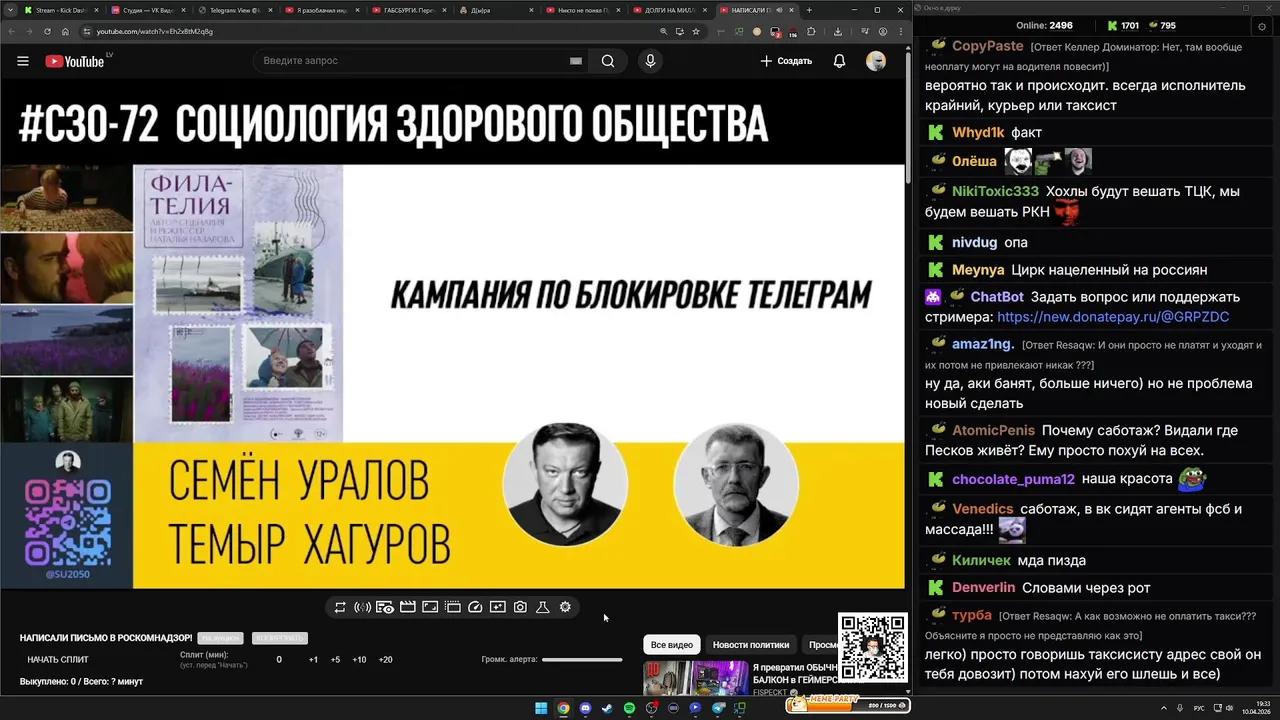Open the YouTube hamburger guide menu

(x=23, y=61)
